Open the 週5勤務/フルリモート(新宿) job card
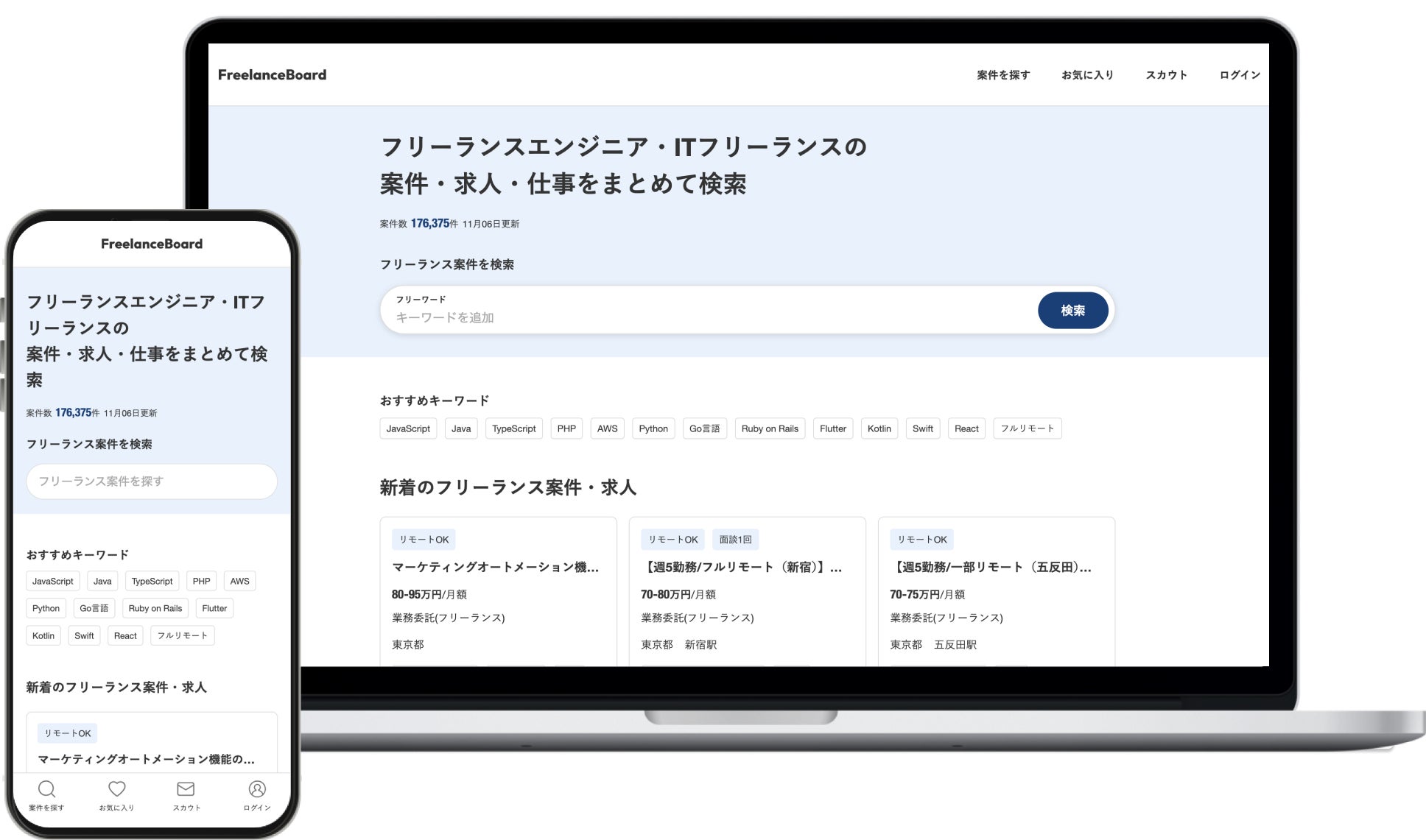Viewport: 1426px width, 840px height. tap(741, 567)
